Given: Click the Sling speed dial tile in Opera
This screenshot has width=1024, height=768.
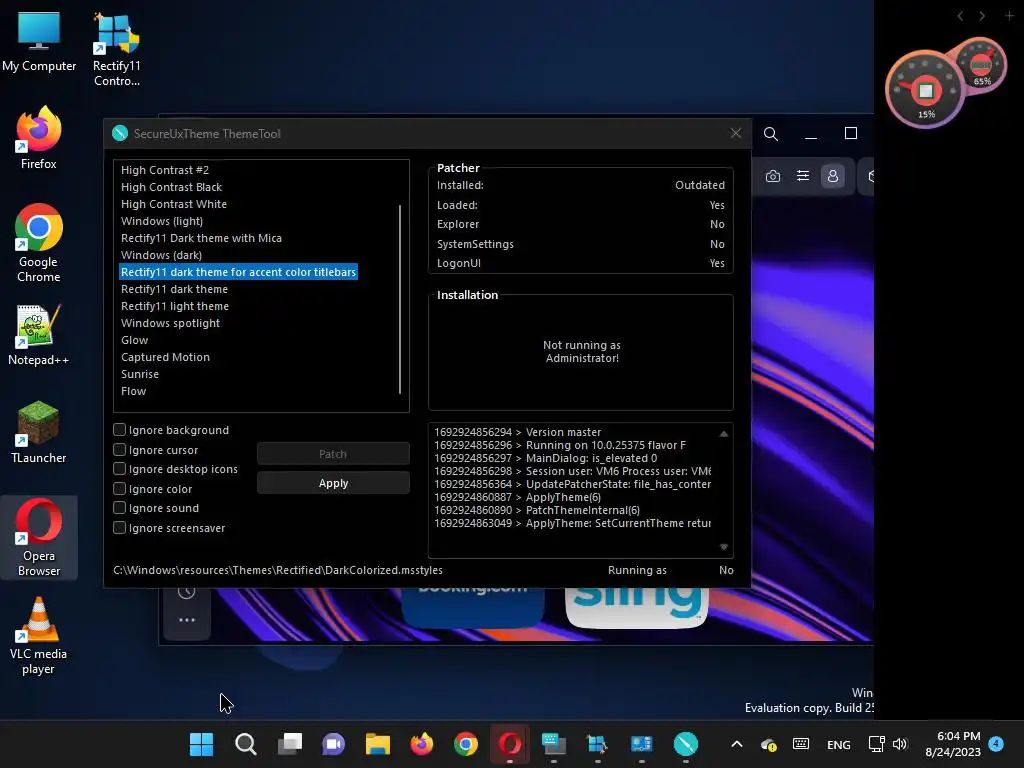Looking at the screenshot, I should coord(637,607).
